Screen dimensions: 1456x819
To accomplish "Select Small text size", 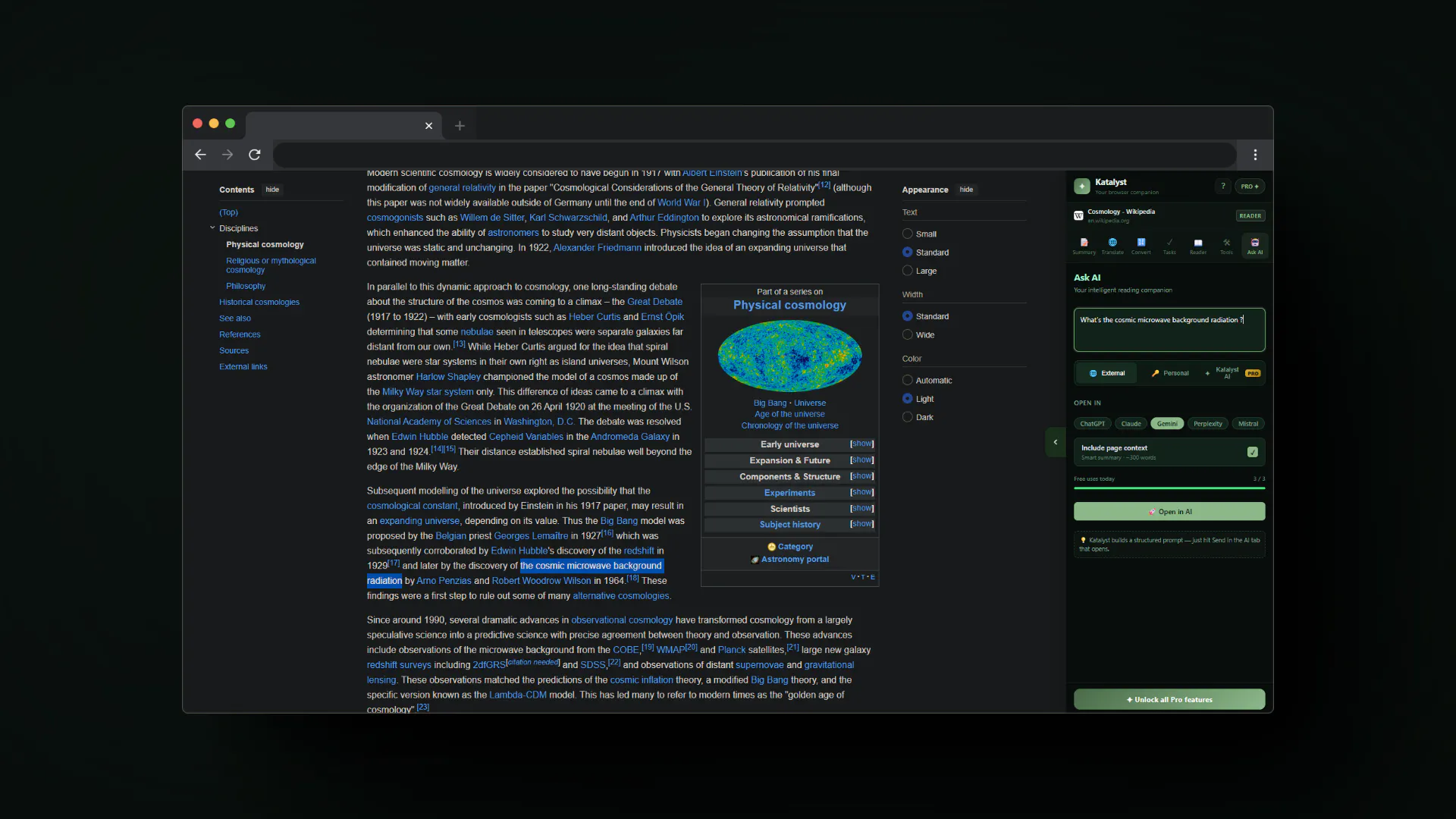I will tap(908, 234).
